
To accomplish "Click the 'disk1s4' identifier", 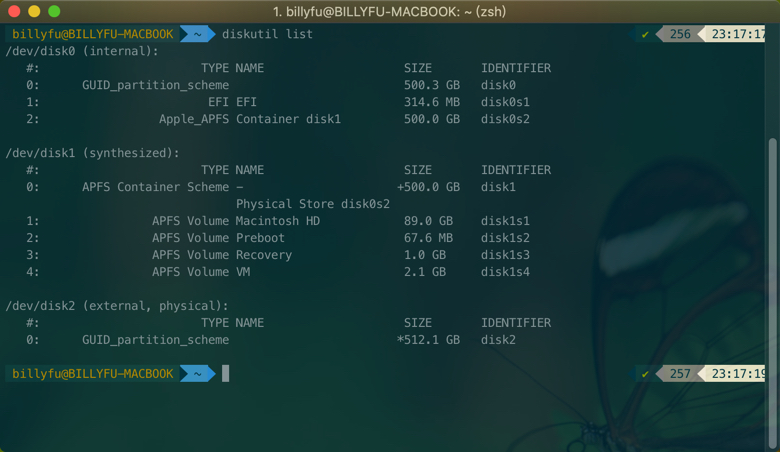I will [x=505, y=272].
